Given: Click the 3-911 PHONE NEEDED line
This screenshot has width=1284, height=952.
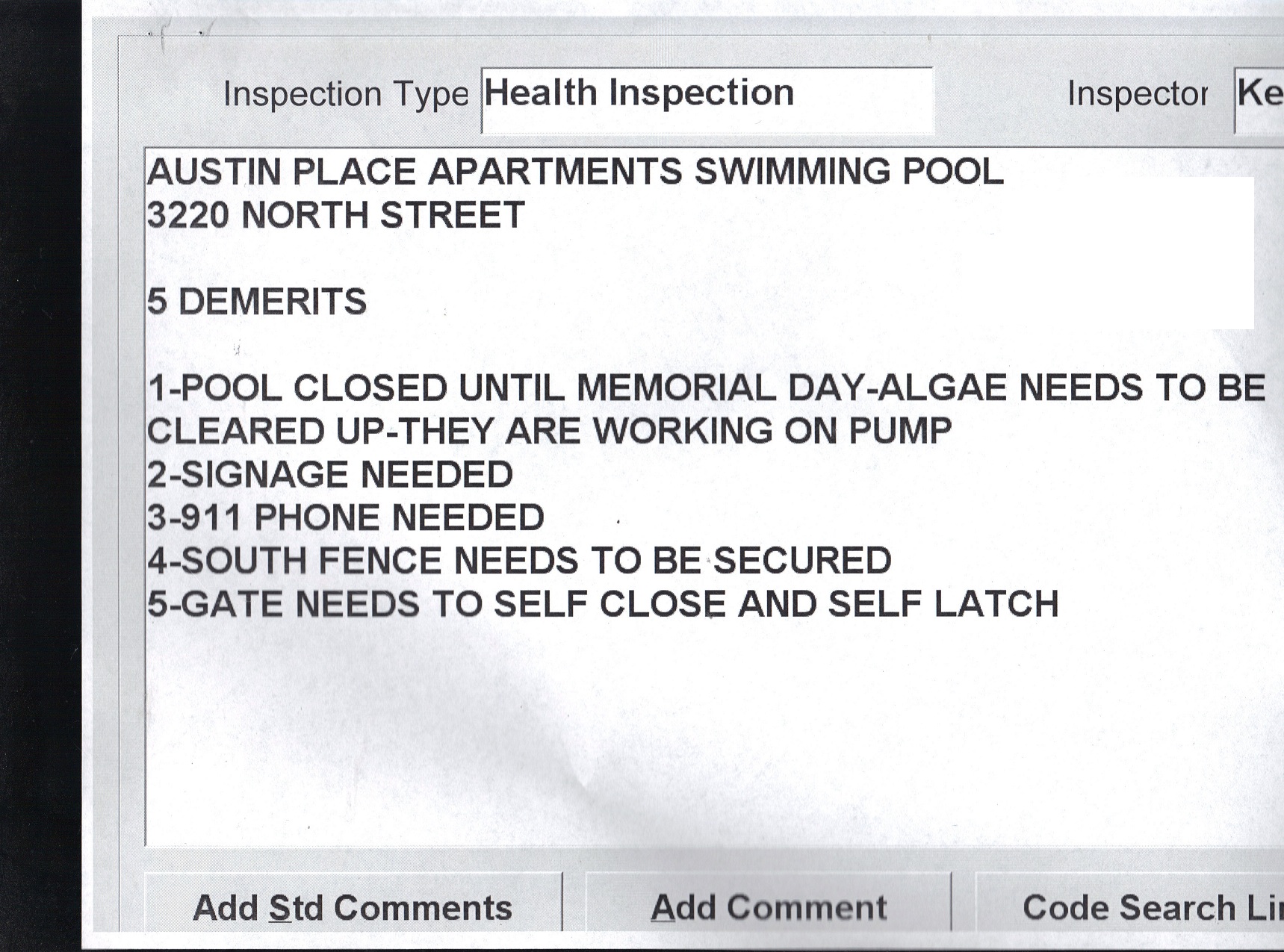Looking at the screenshot, I should (x=346, y=518).
